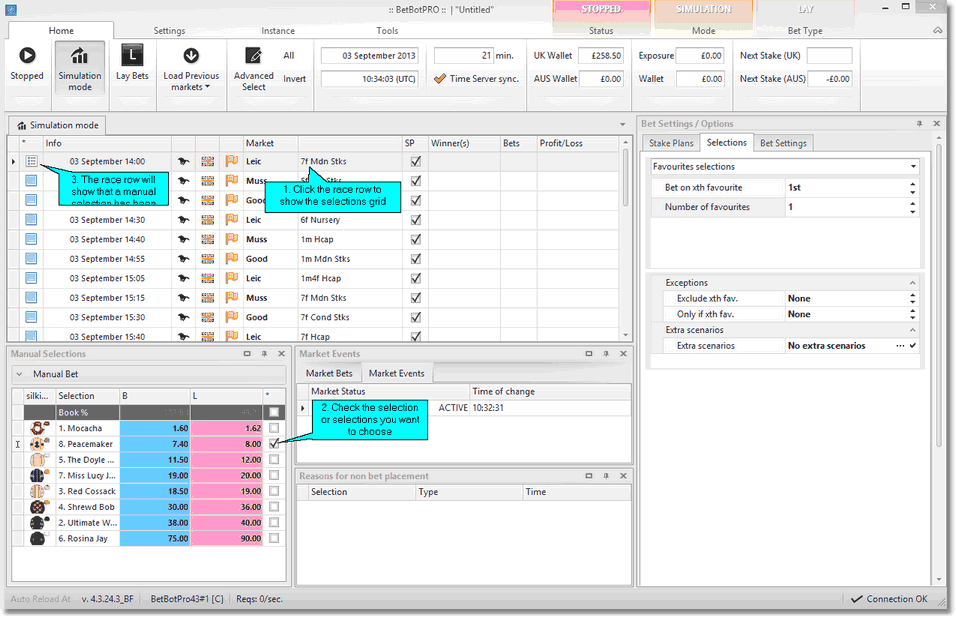
Task: Click the Bet on xth favourite stepper
Action: point(913,188)
